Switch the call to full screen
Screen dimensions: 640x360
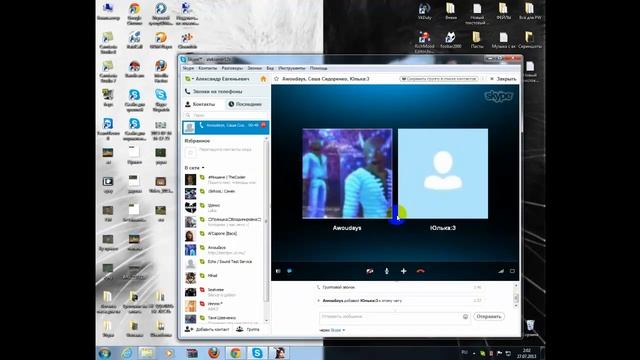[512, 271]
